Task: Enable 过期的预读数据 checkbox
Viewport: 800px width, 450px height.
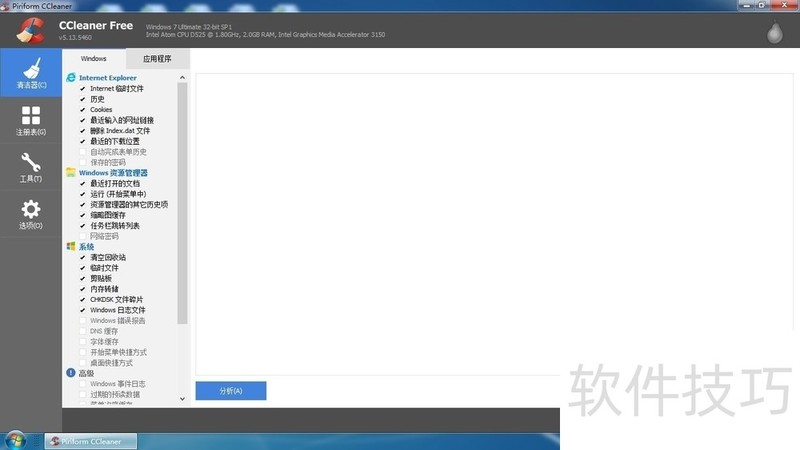Action: click(83, 394)
